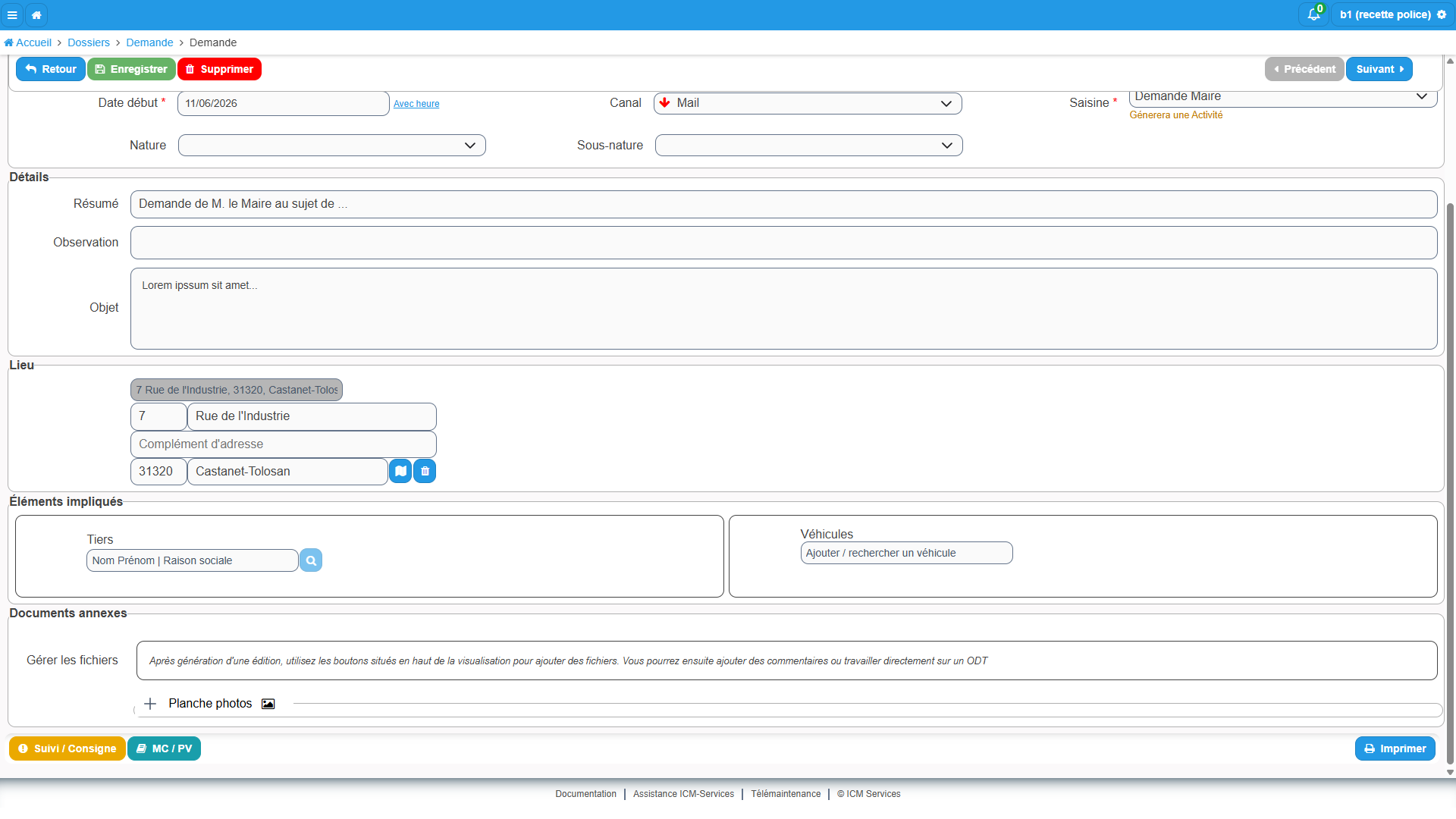
Task: Go to home via house icon
Action: point(36,14)
